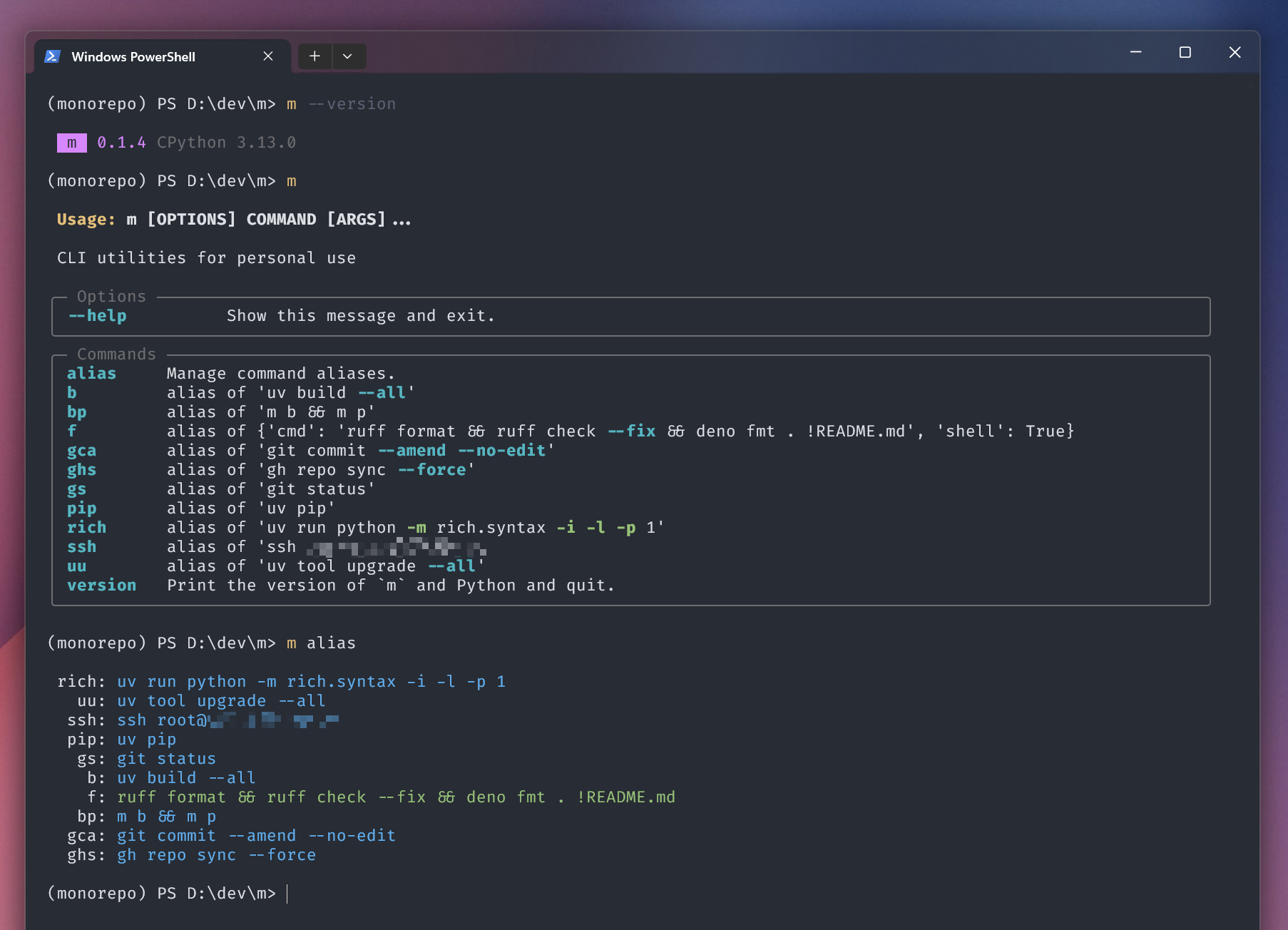Click 'Show this message and exit.' text
The image size is (1288, 930).
(x=361, y=316)
